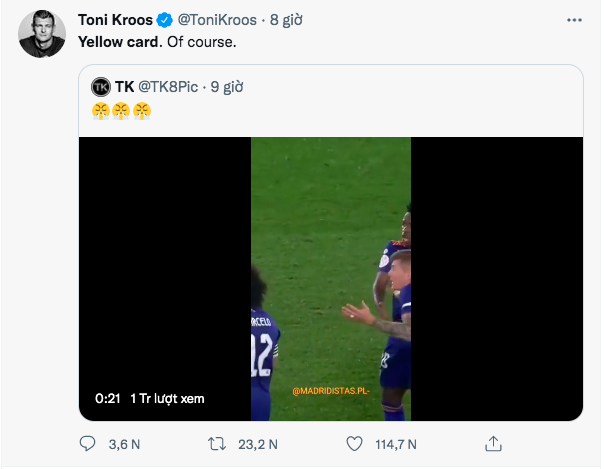Open the @ToniKroos handle link
The width and height of the screenshot is (604, 469).
tap(217, 20)
